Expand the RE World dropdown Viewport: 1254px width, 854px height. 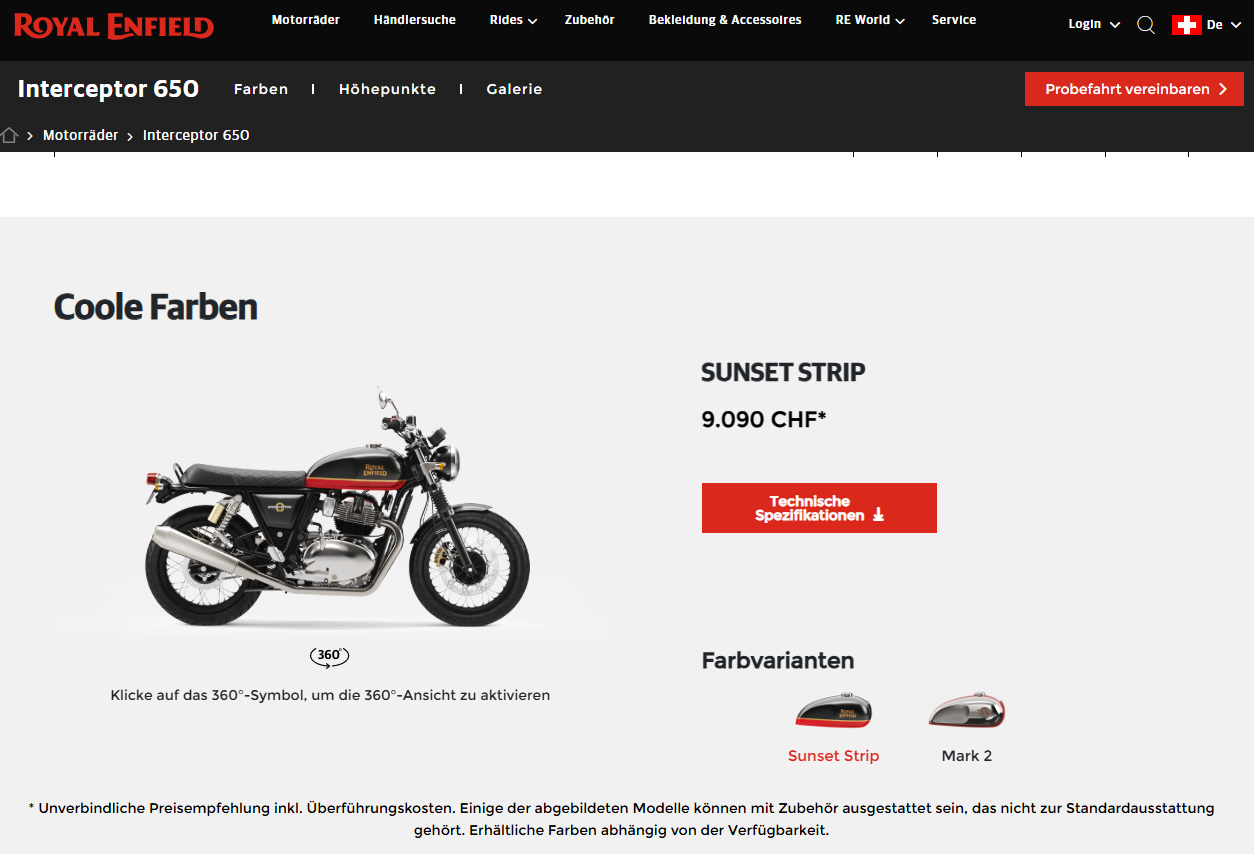coord(870,20)
